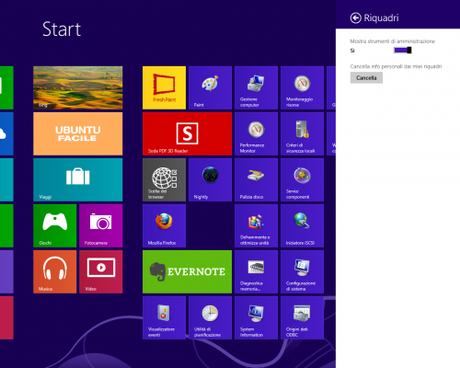
Task: Open Utilità di pianificazione tile
Action: (210, 318)
